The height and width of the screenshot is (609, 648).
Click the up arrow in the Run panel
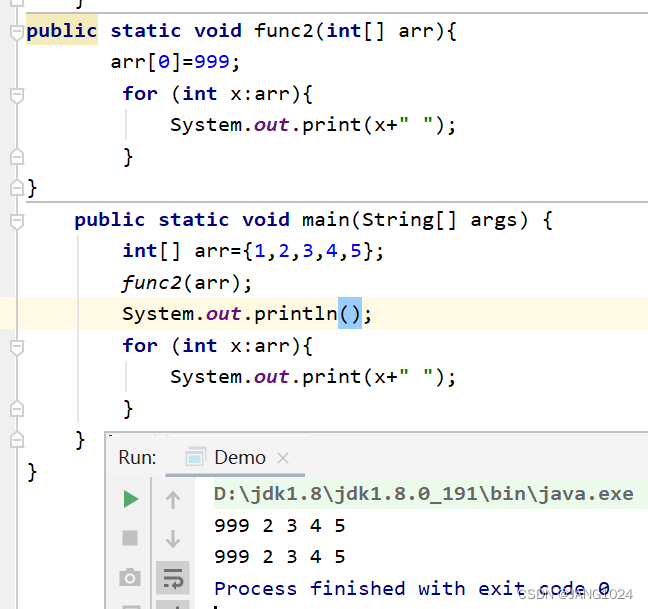pyautogui.click(x=173, y=500)
